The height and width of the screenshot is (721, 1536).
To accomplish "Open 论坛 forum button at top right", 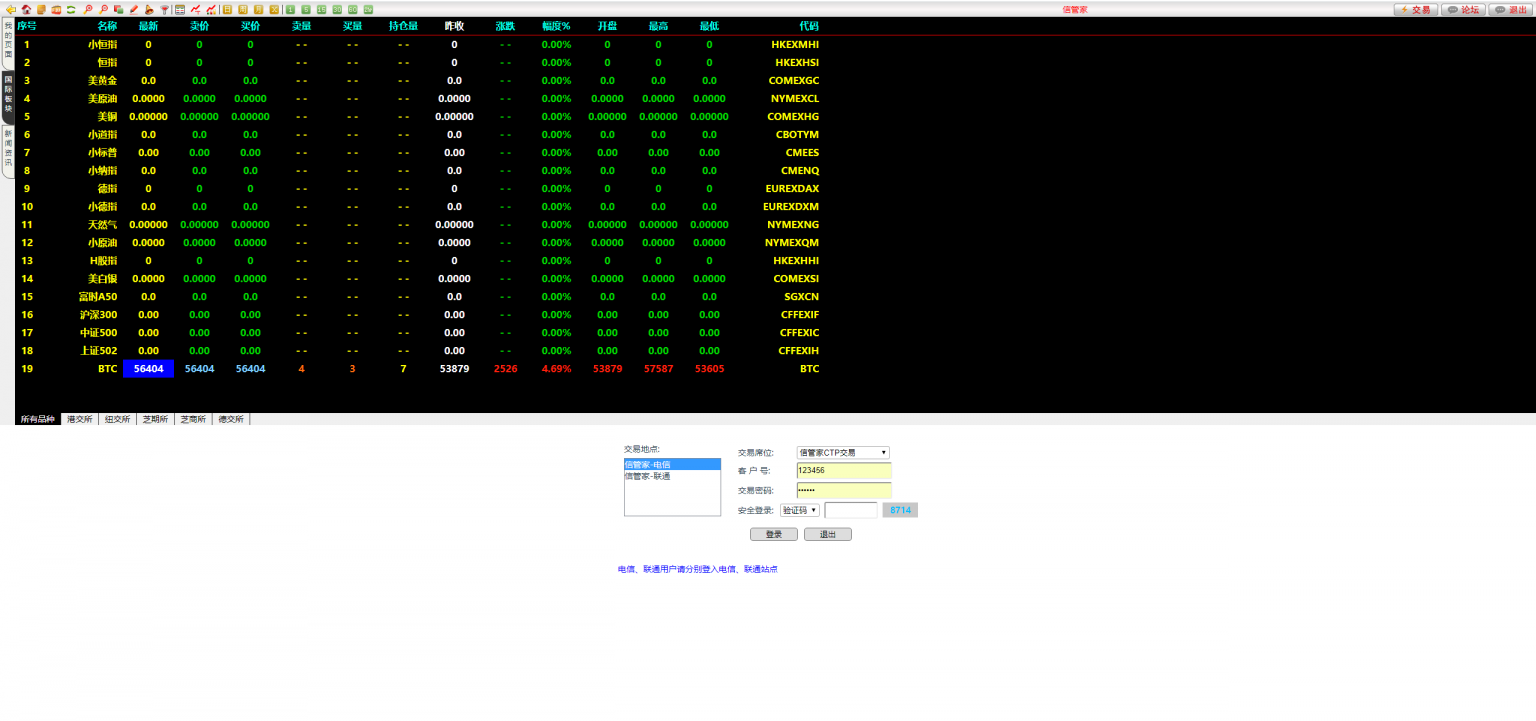I will [x=1462, y=9].
